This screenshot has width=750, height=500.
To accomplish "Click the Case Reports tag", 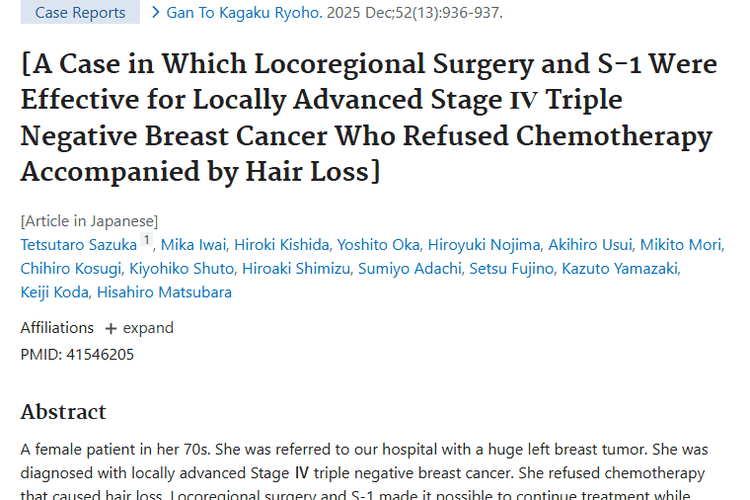I will pyautogui.click(x=80, y=13).
